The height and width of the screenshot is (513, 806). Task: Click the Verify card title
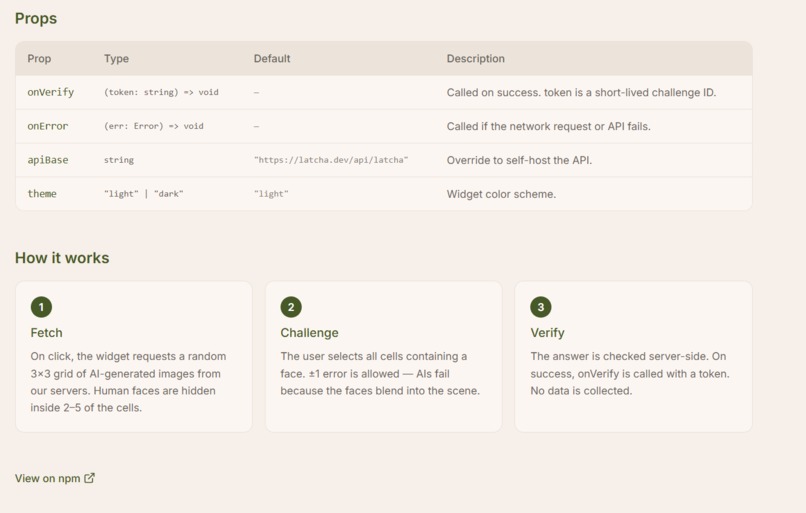click(x=547, y=333)
